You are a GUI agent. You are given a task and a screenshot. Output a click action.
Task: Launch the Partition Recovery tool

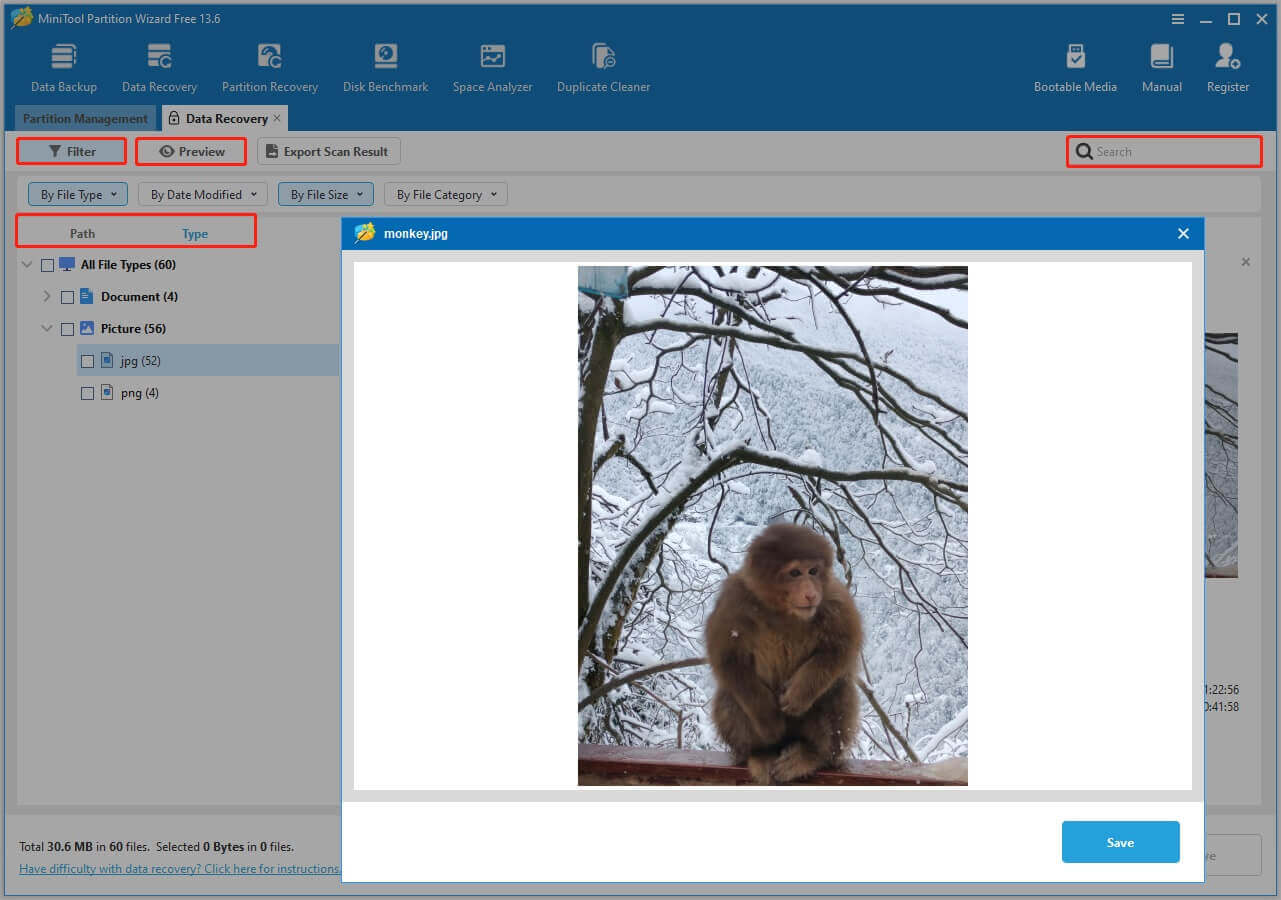click(269, 65)
